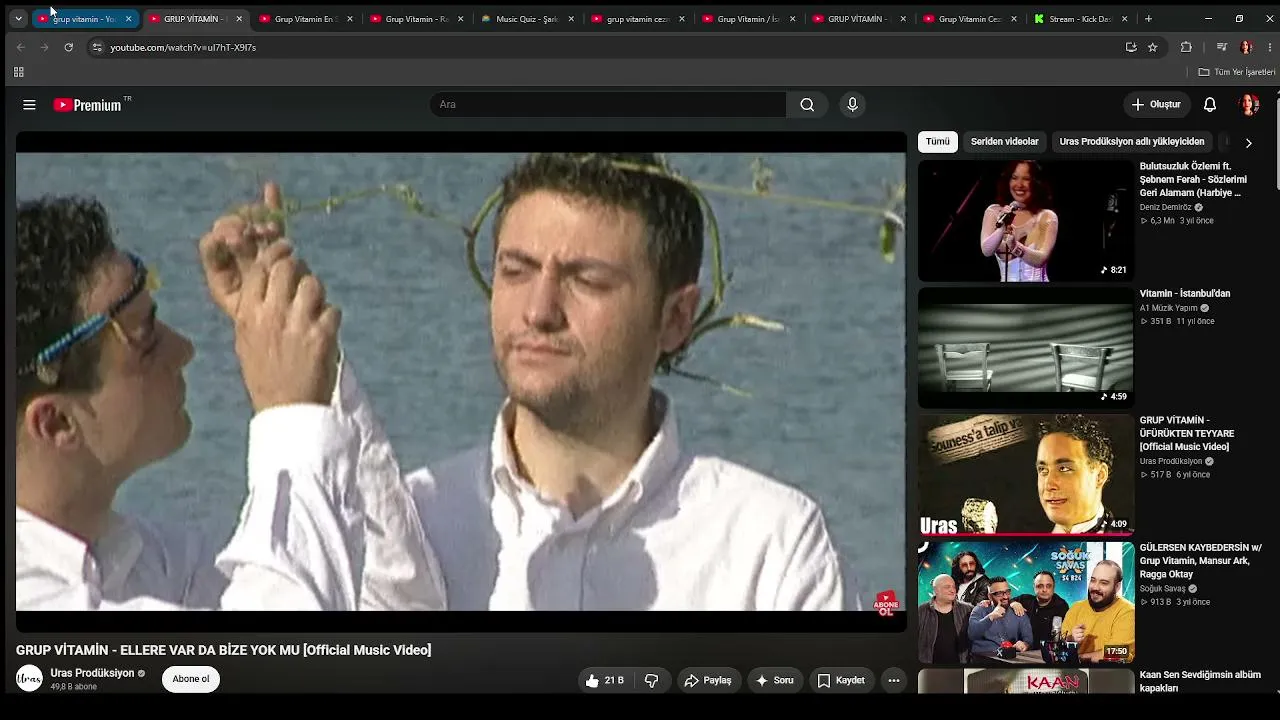Open the Vitamin - İstanbul'dan video title
1280x720 pixels.
click(x=1185, y=294)
